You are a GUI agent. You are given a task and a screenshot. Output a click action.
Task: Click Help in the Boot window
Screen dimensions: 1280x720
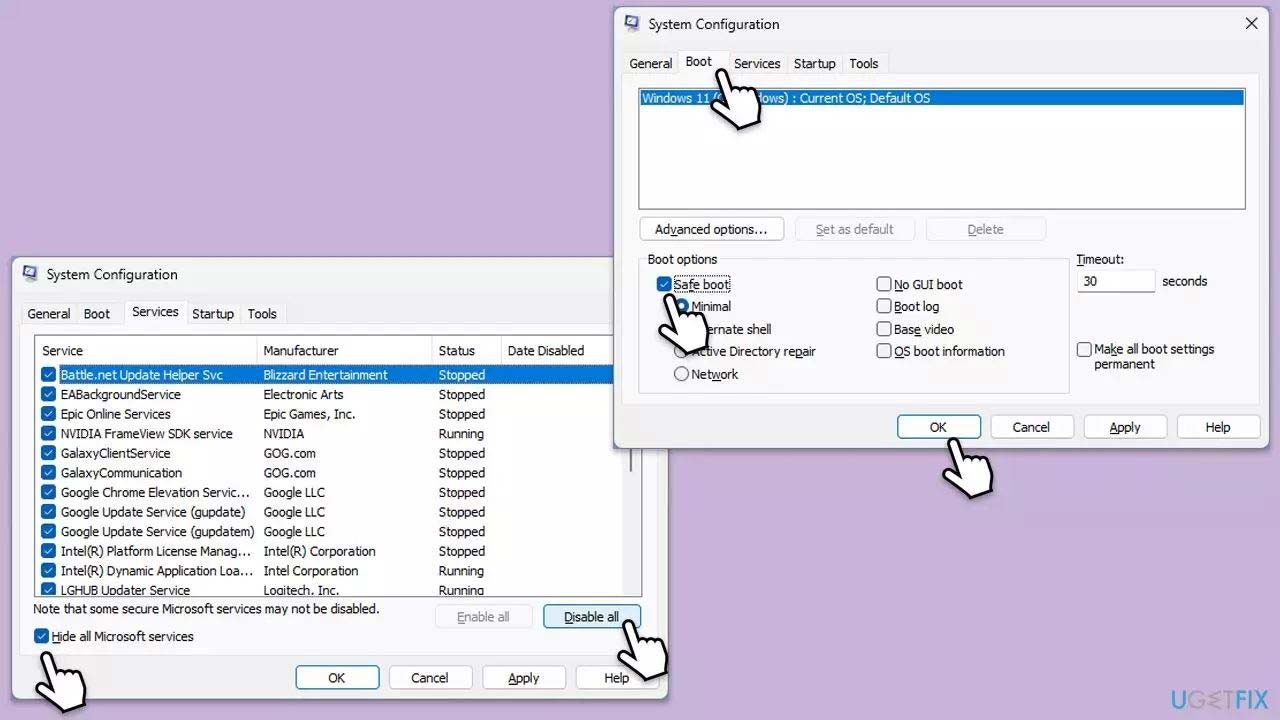pyautogui.click(x=1218, y=427)
